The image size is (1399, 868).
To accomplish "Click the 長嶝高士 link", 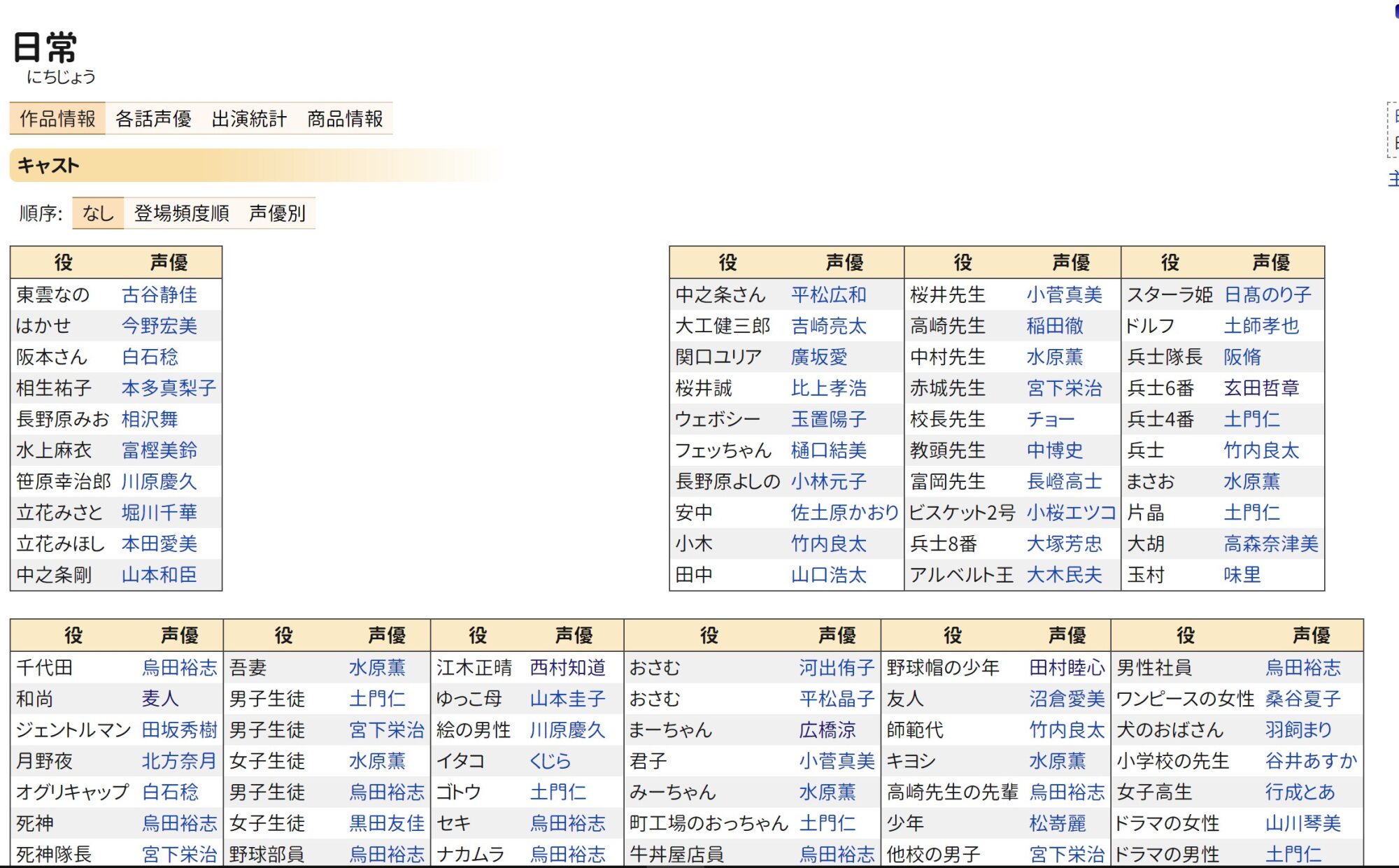I will tap(1065, 481).
